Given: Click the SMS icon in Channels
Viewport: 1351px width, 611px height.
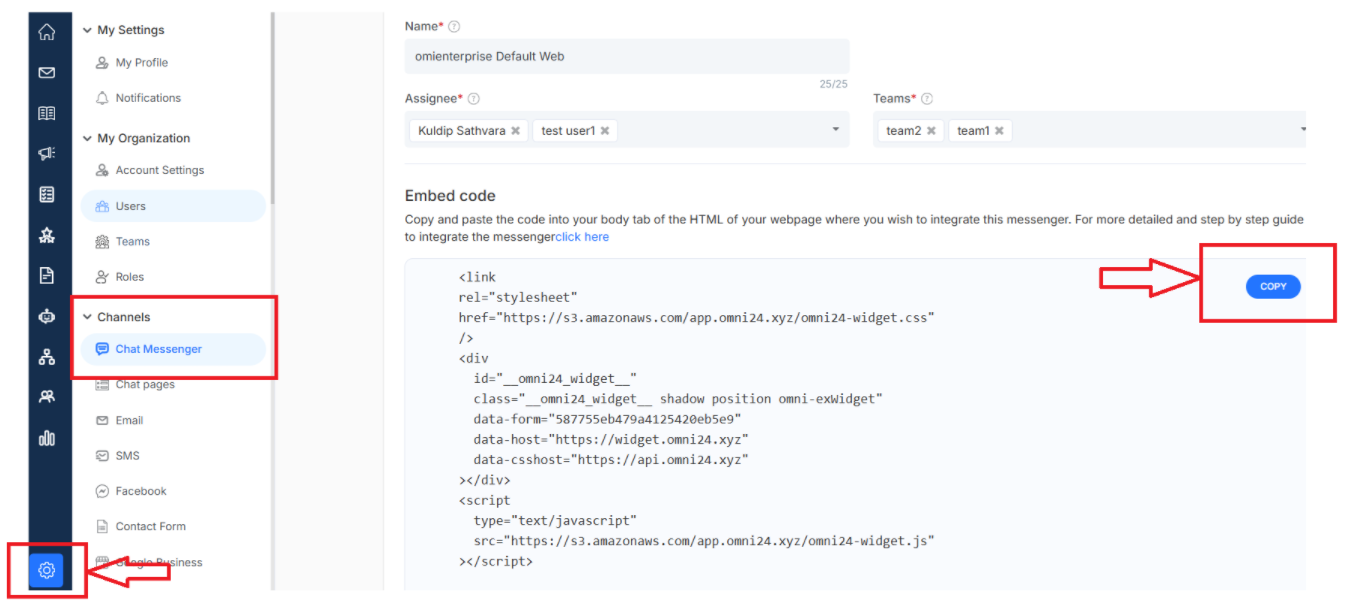Looking at the screenshot, I should (102, 456).
